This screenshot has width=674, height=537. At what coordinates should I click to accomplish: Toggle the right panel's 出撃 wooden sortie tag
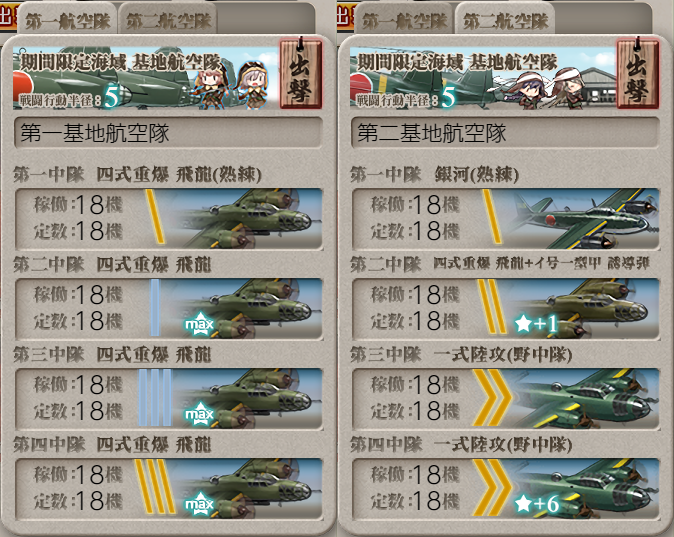click(637, 73)
